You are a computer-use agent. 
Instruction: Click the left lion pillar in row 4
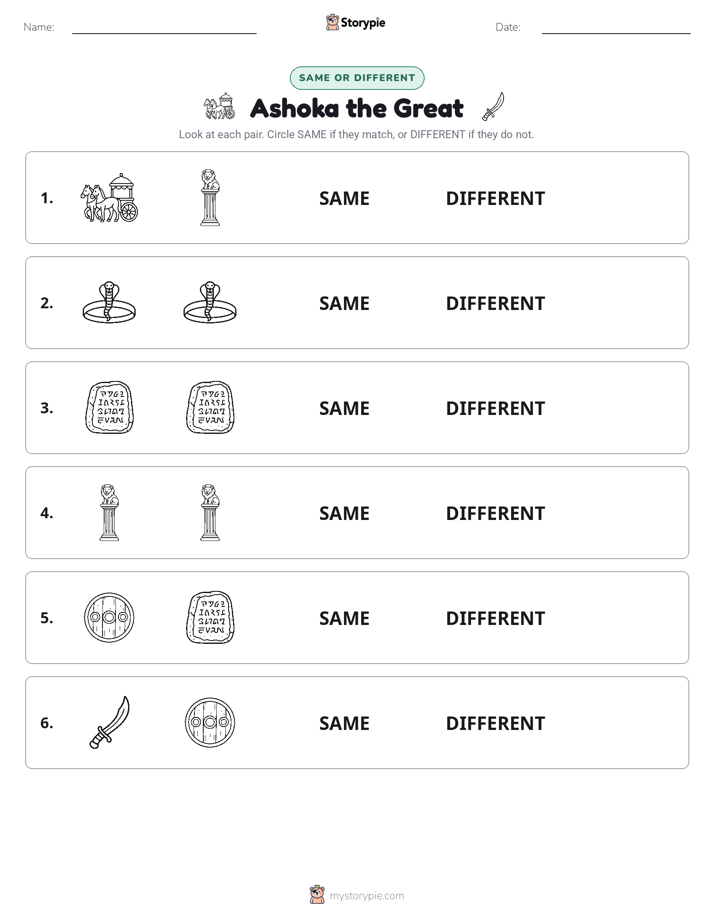coord(109,512)
